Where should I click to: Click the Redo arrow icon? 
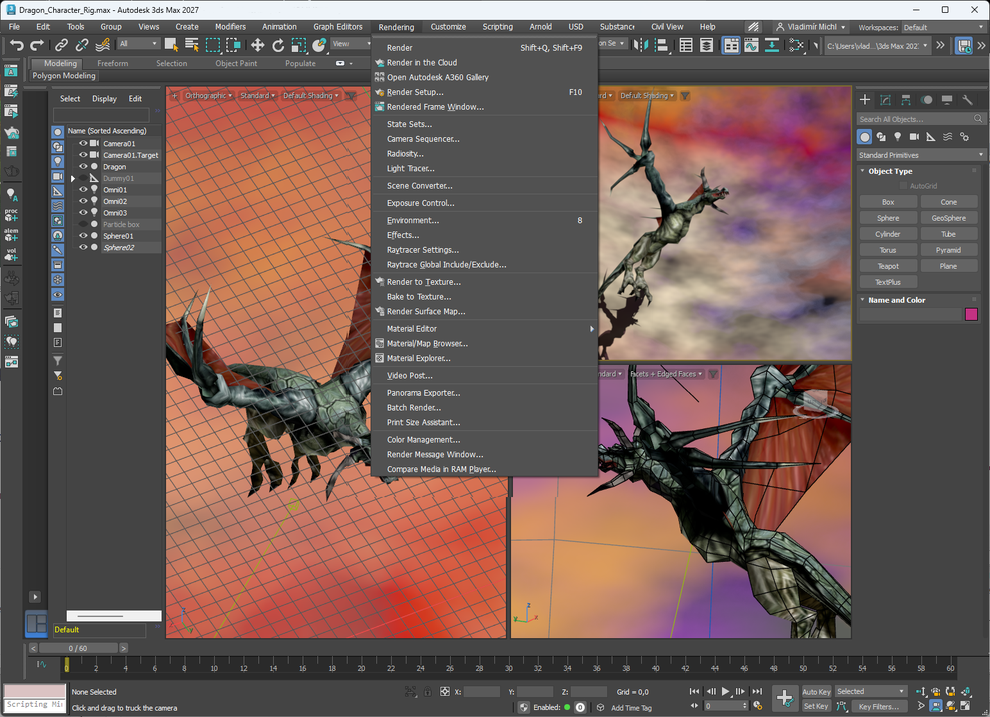[37, 45]
